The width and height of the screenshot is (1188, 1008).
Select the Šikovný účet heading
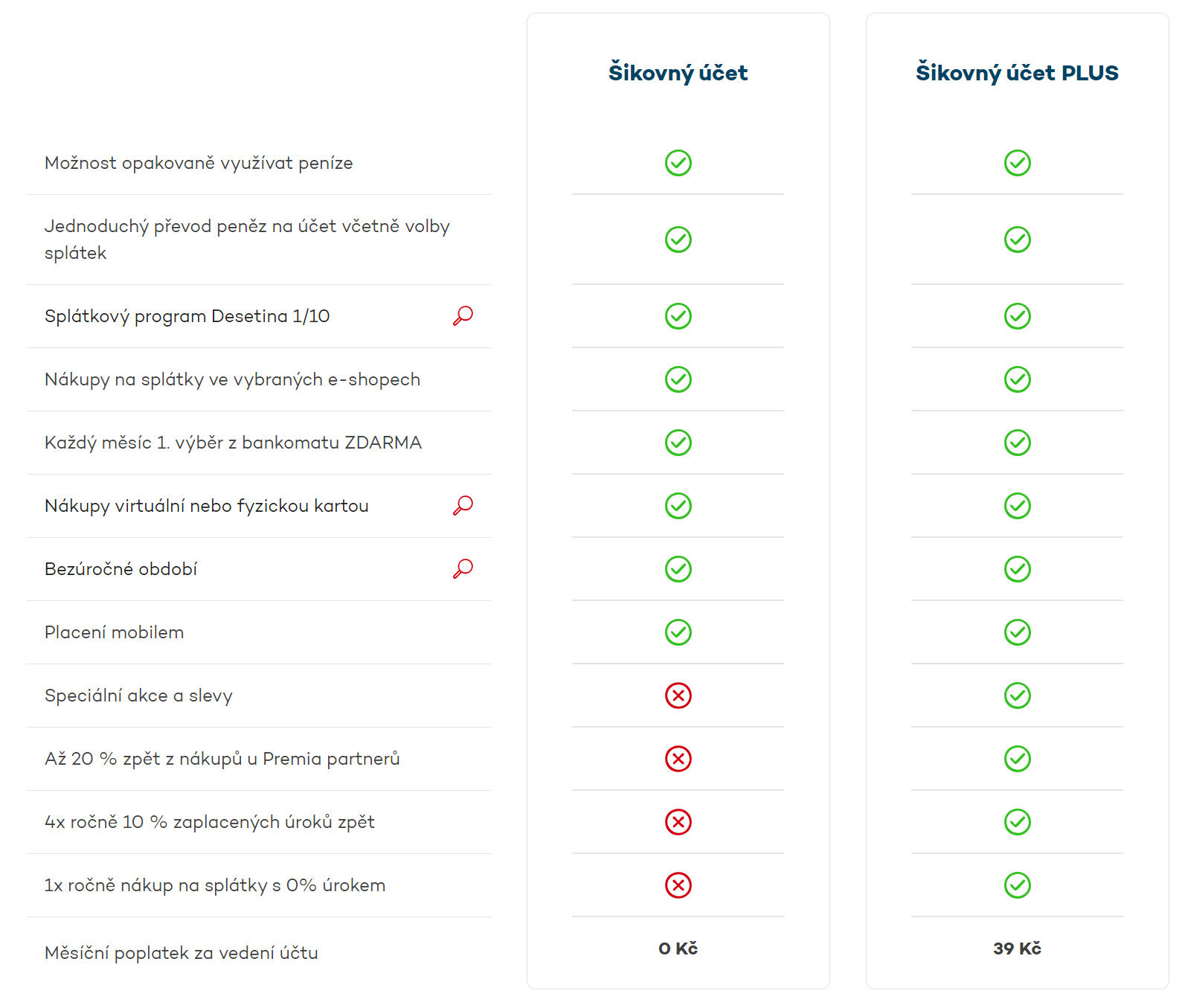[678, 73]
